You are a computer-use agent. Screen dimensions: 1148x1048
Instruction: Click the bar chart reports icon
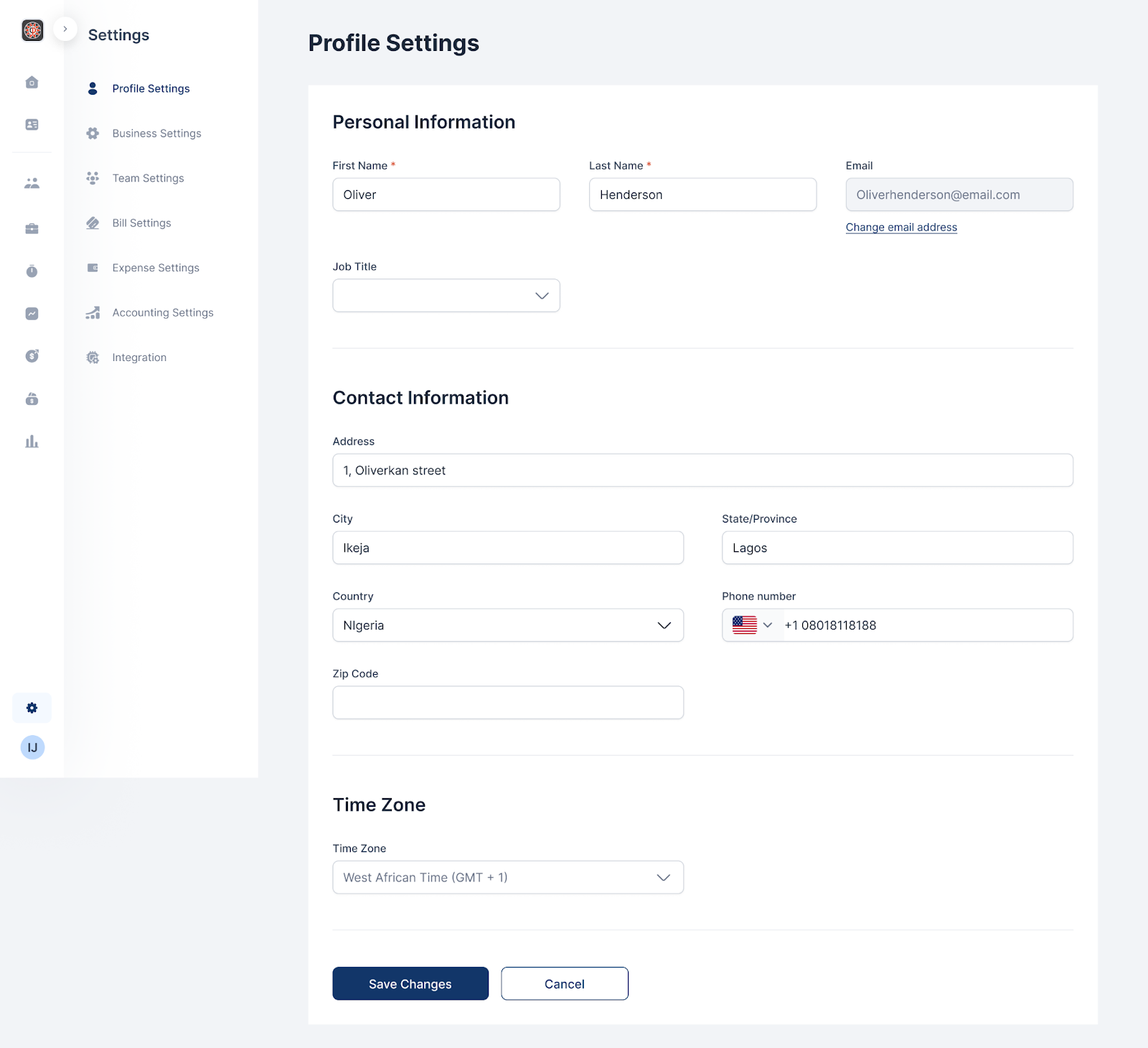[x=32, y=441]
